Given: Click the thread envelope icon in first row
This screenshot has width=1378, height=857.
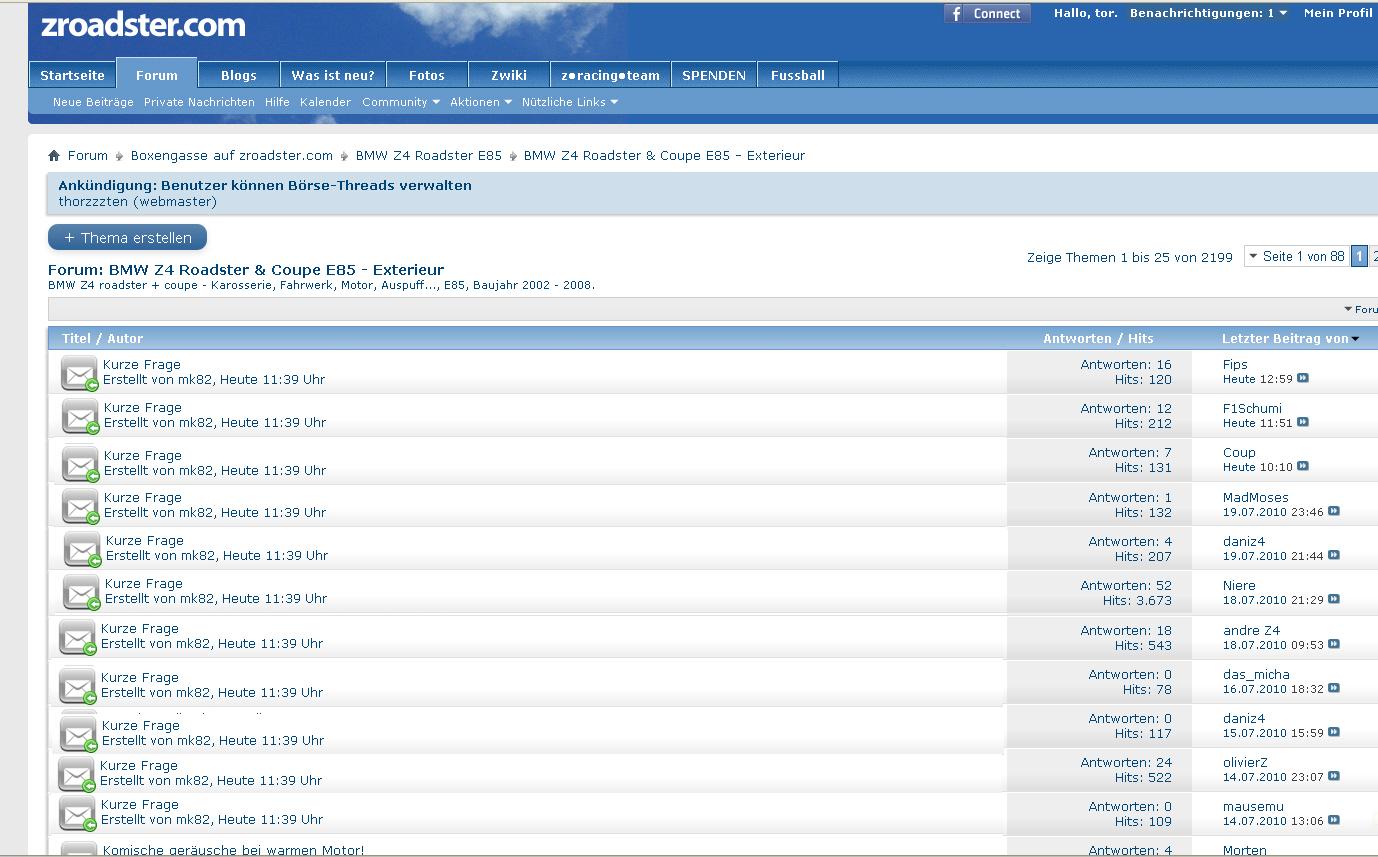Looking at the screenshot, I should [79, 373].
